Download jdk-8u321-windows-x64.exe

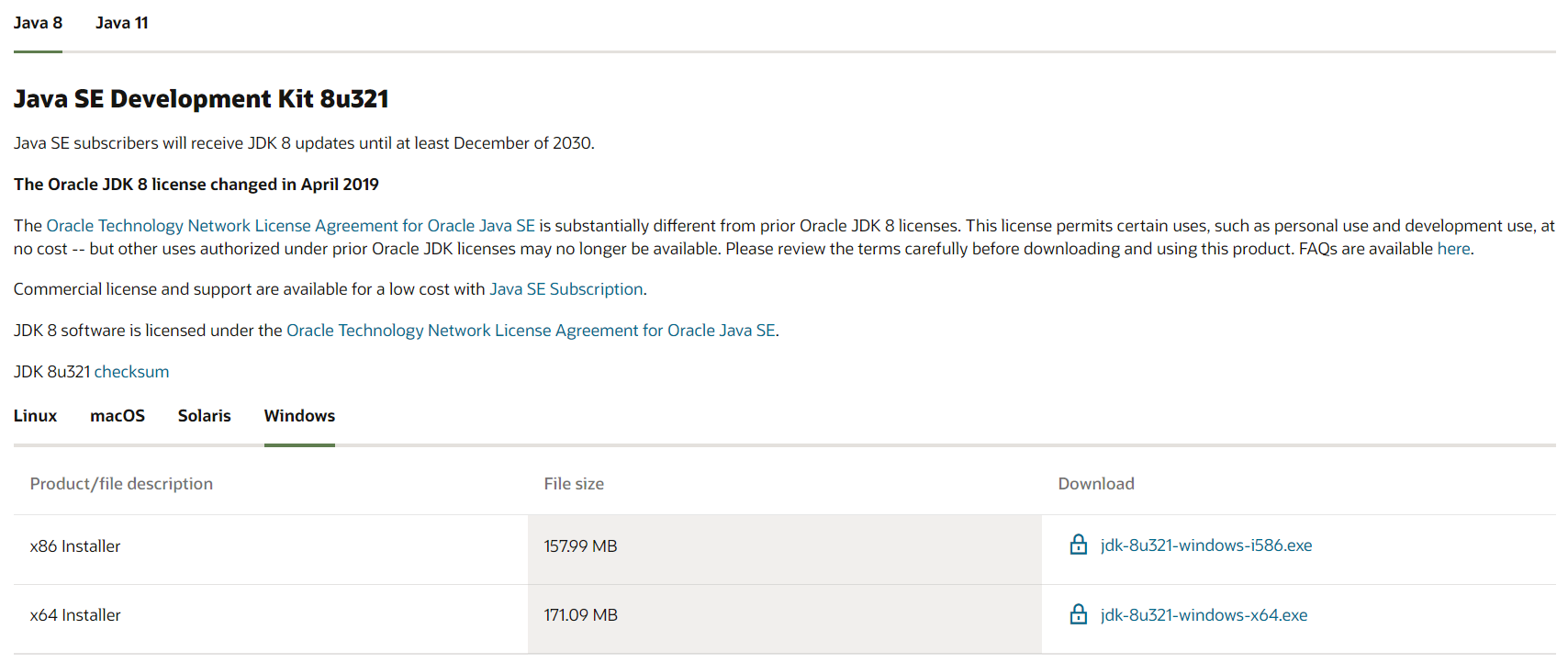1204,615
